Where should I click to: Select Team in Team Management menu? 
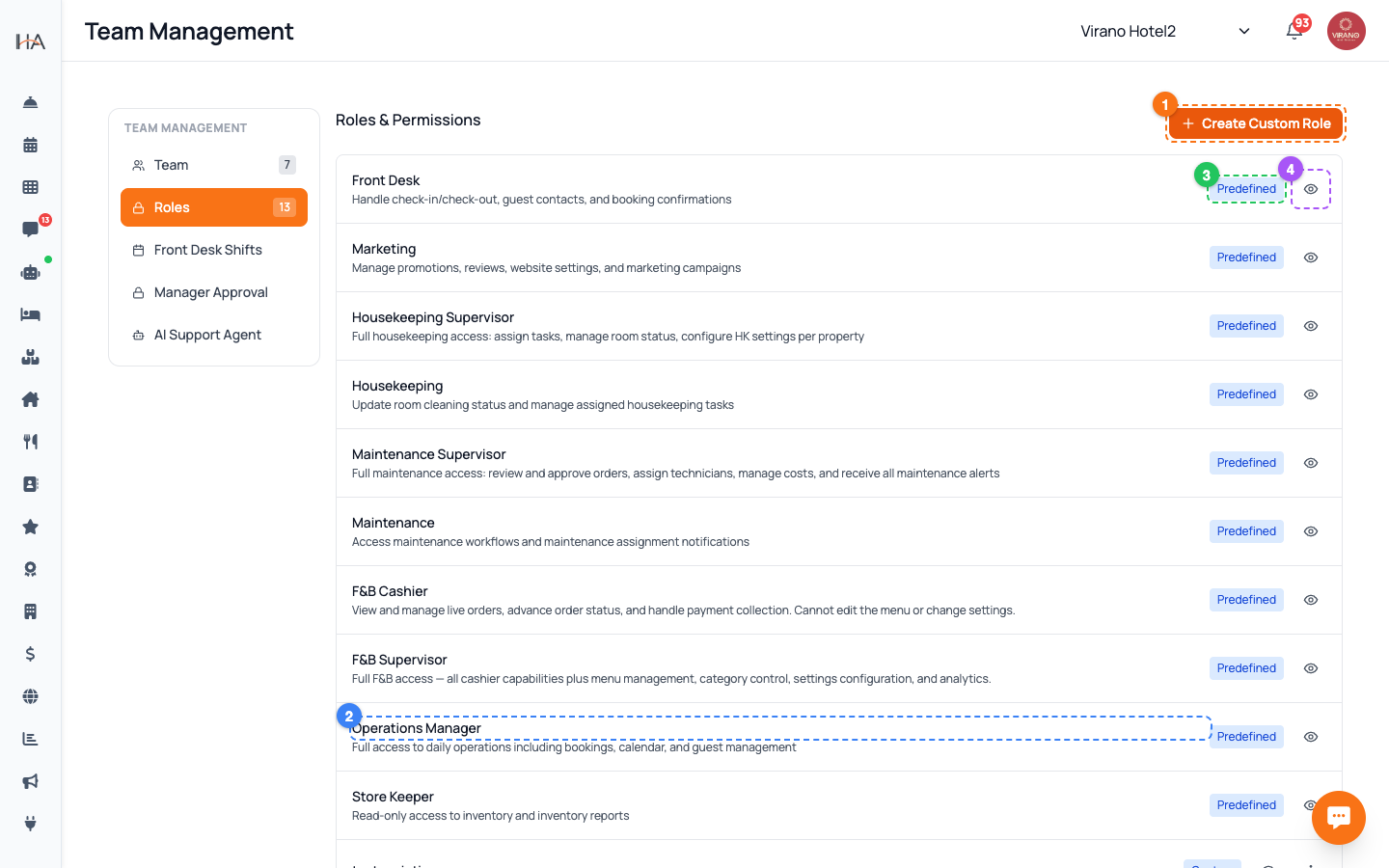coord(214,165)
